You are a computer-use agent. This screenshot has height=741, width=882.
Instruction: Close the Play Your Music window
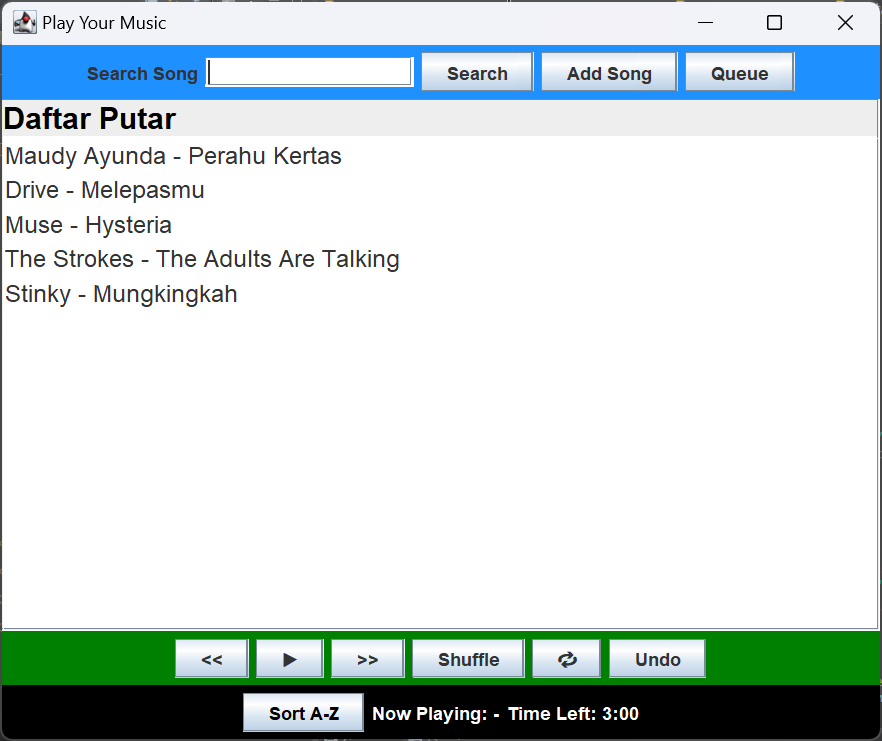(x=845, y=22)
